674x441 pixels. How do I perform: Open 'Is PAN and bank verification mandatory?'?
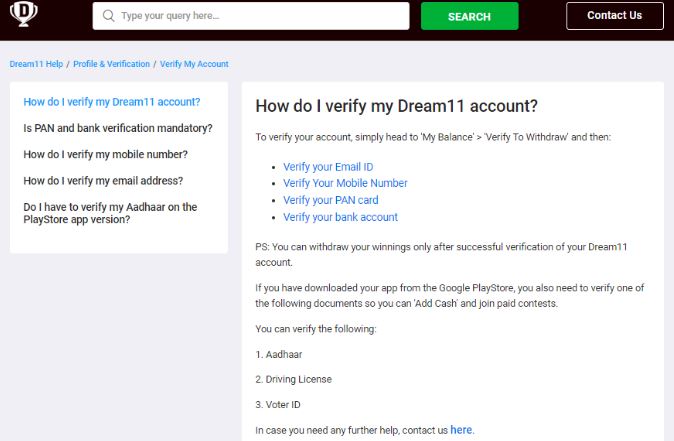coord(117,128)
